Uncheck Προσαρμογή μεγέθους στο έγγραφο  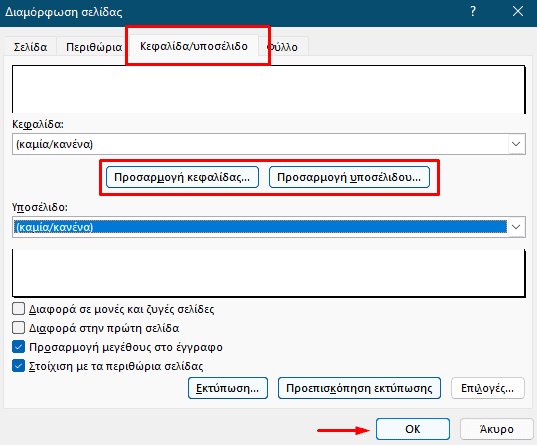(18, 347)
